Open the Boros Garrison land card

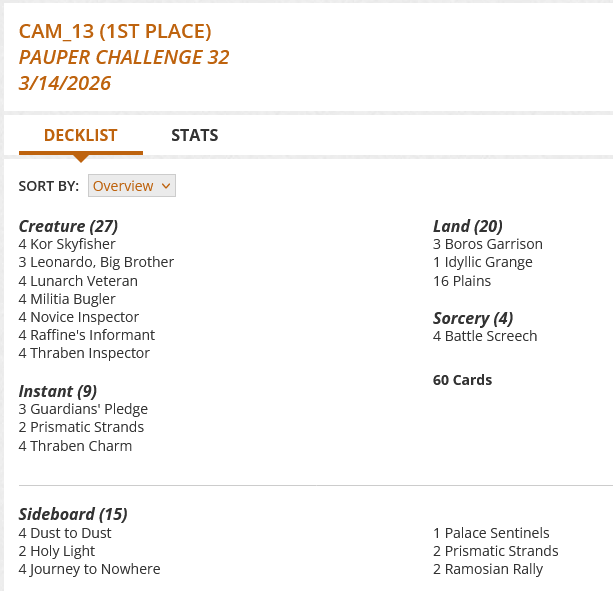tap(494, 244)
